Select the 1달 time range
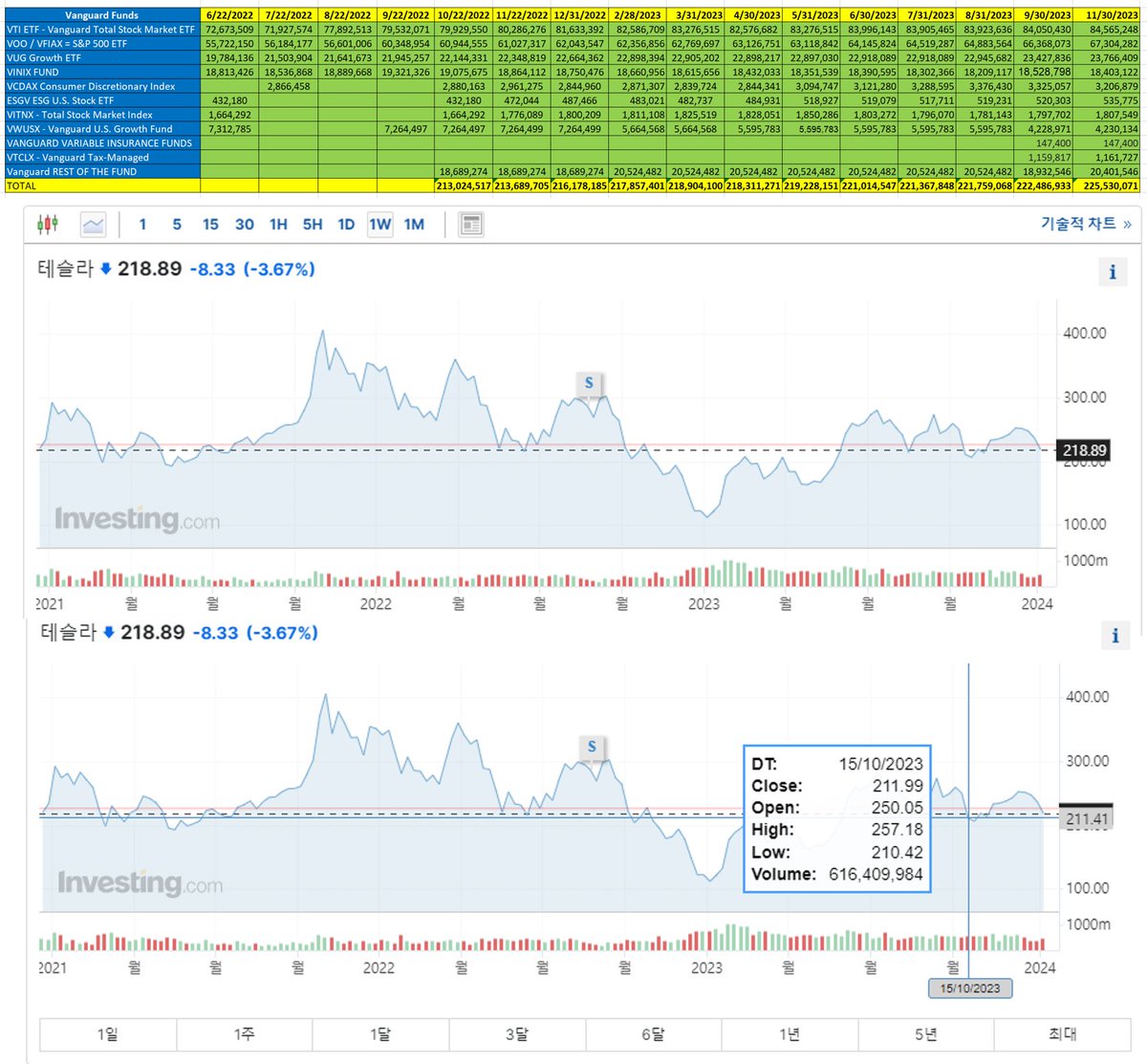This screenshot has height=1064, width=1147. point(380,1033)
